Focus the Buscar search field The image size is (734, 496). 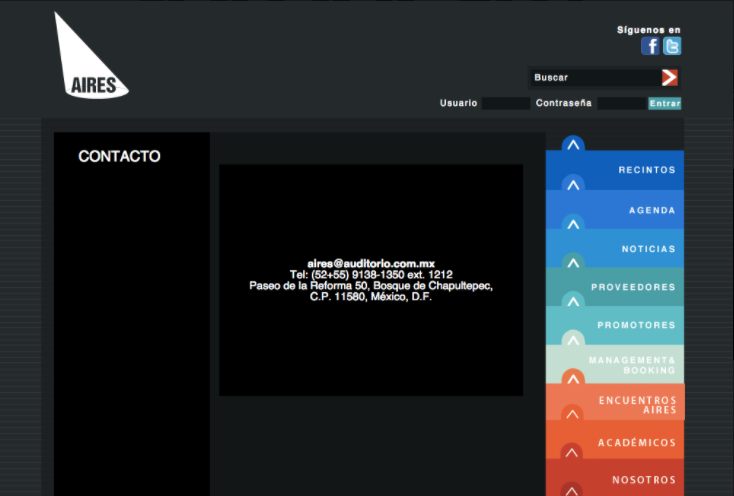click(x=594, y=77)
